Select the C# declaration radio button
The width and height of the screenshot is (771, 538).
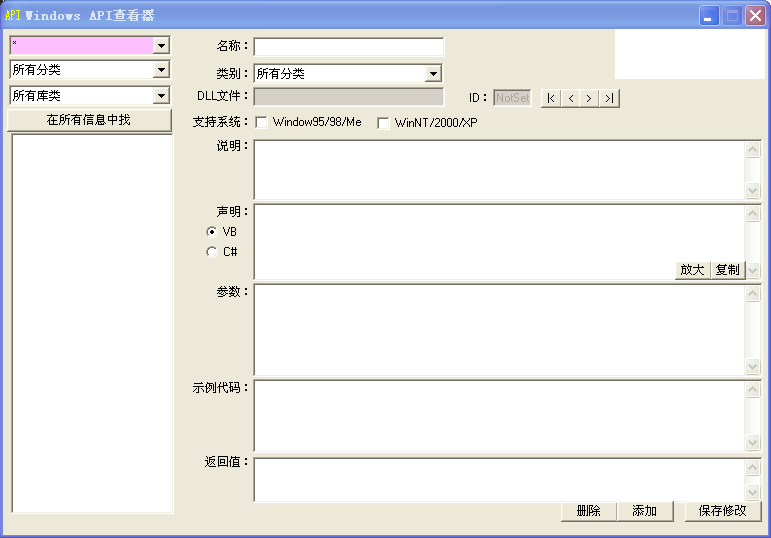[x=211, y=252]
